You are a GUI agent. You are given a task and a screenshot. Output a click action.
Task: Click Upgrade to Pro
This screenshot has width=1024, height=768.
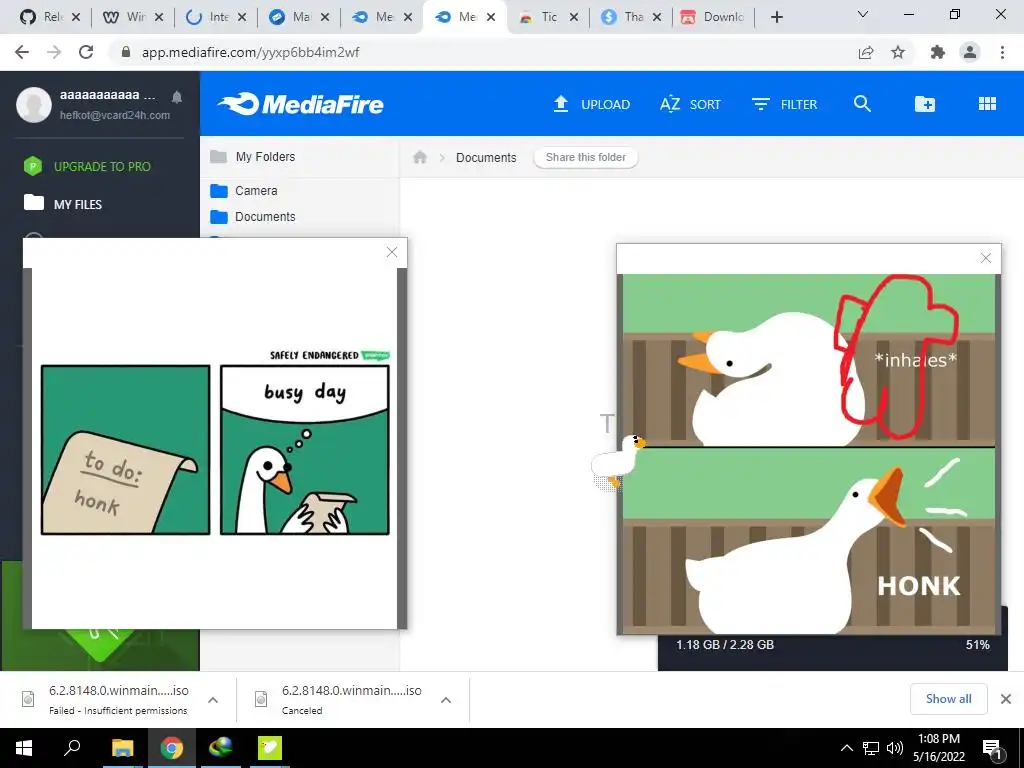tap(88, 167)
